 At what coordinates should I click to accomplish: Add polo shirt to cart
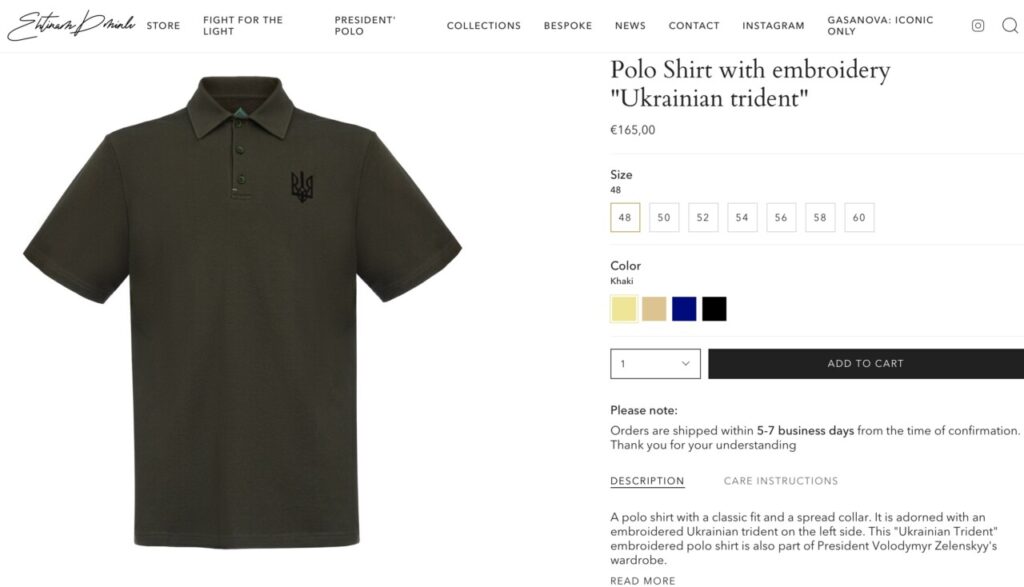point(866,364)
